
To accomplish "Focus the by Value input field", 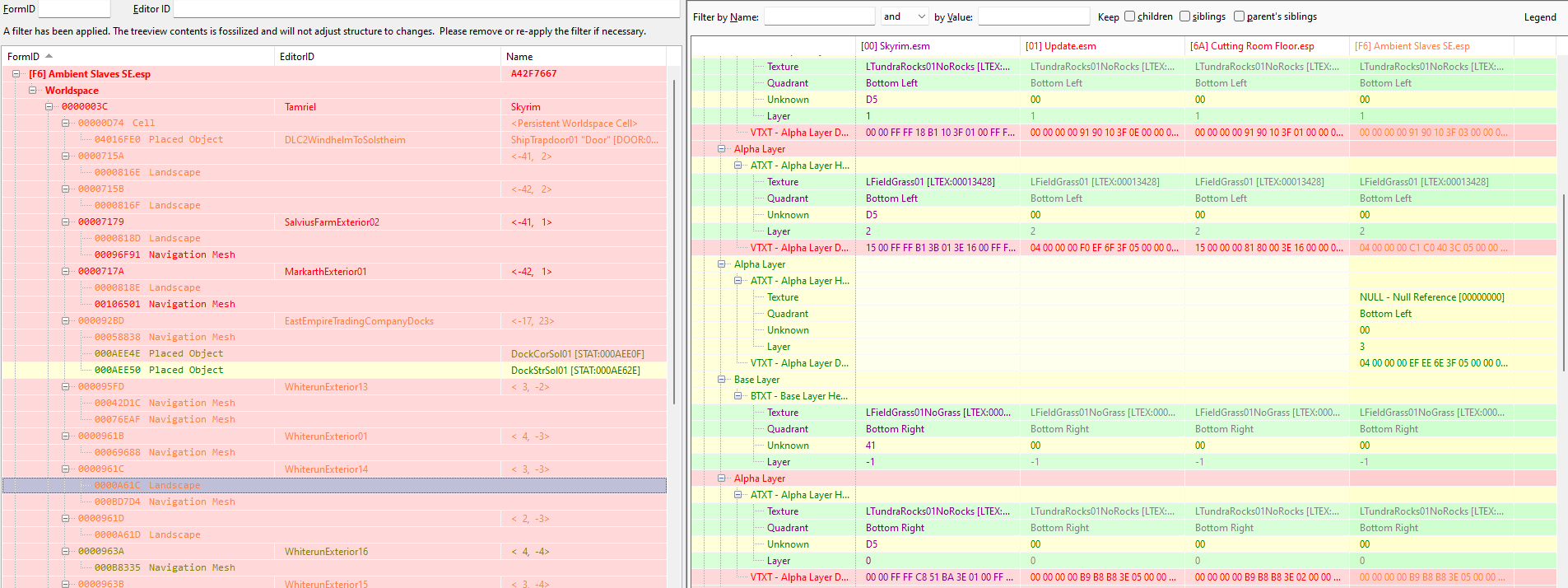I will [x=1033, y=16].
